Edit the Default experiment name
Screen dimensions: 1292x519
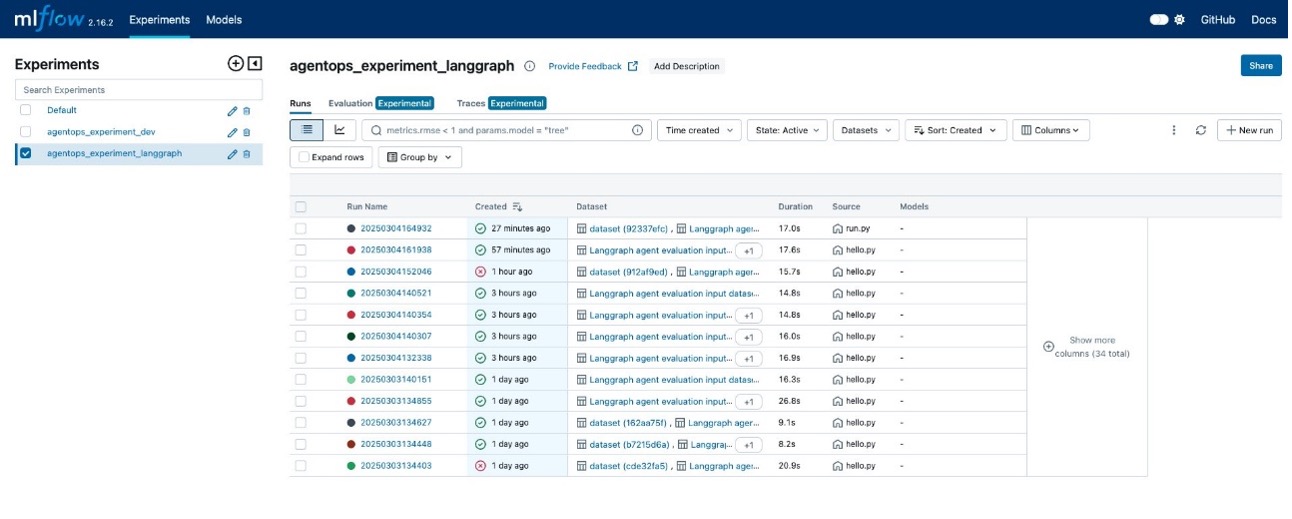tap(233, 111)
